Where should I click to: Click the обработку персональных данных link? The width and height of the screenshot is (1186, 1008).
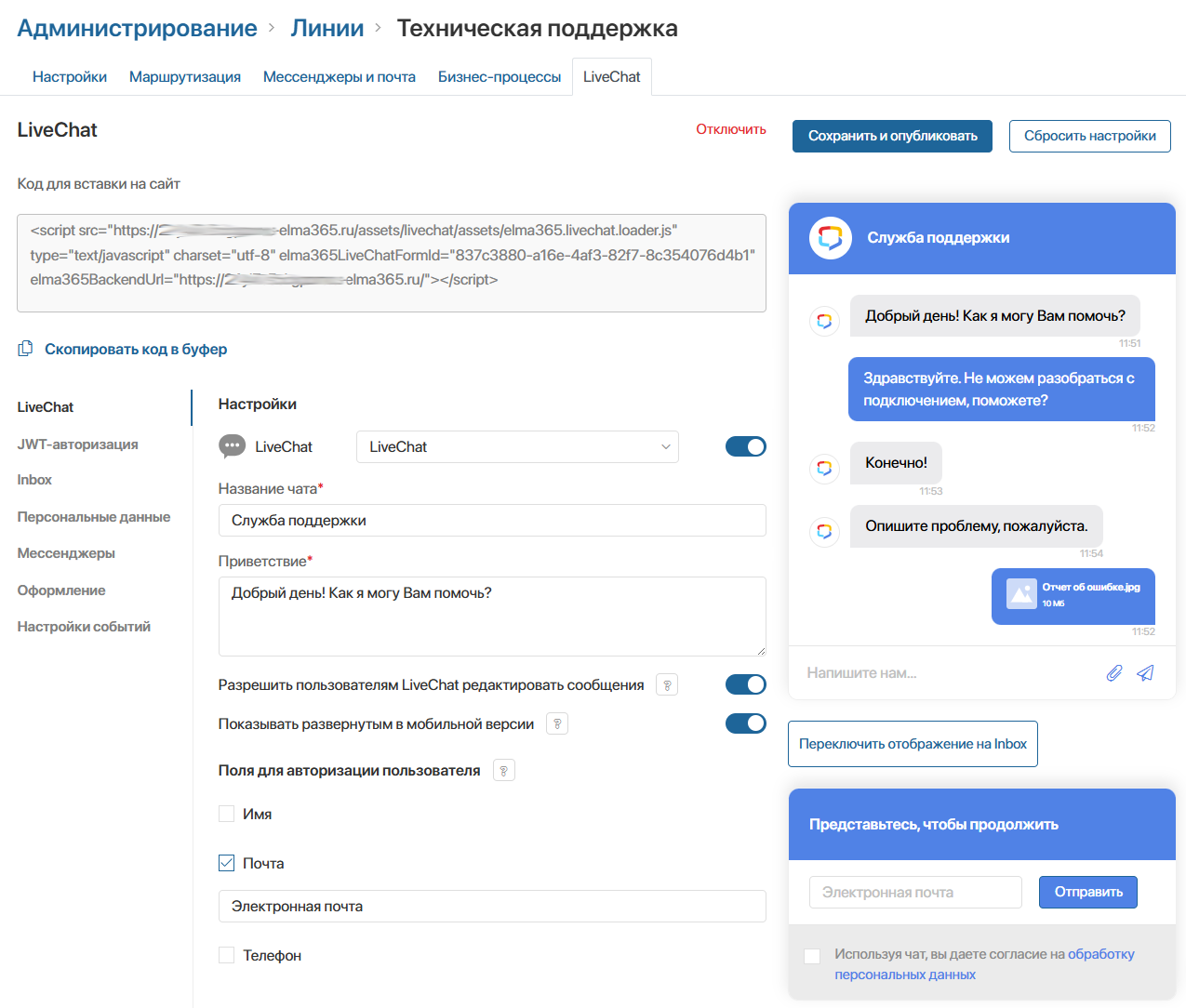[984, 964]
